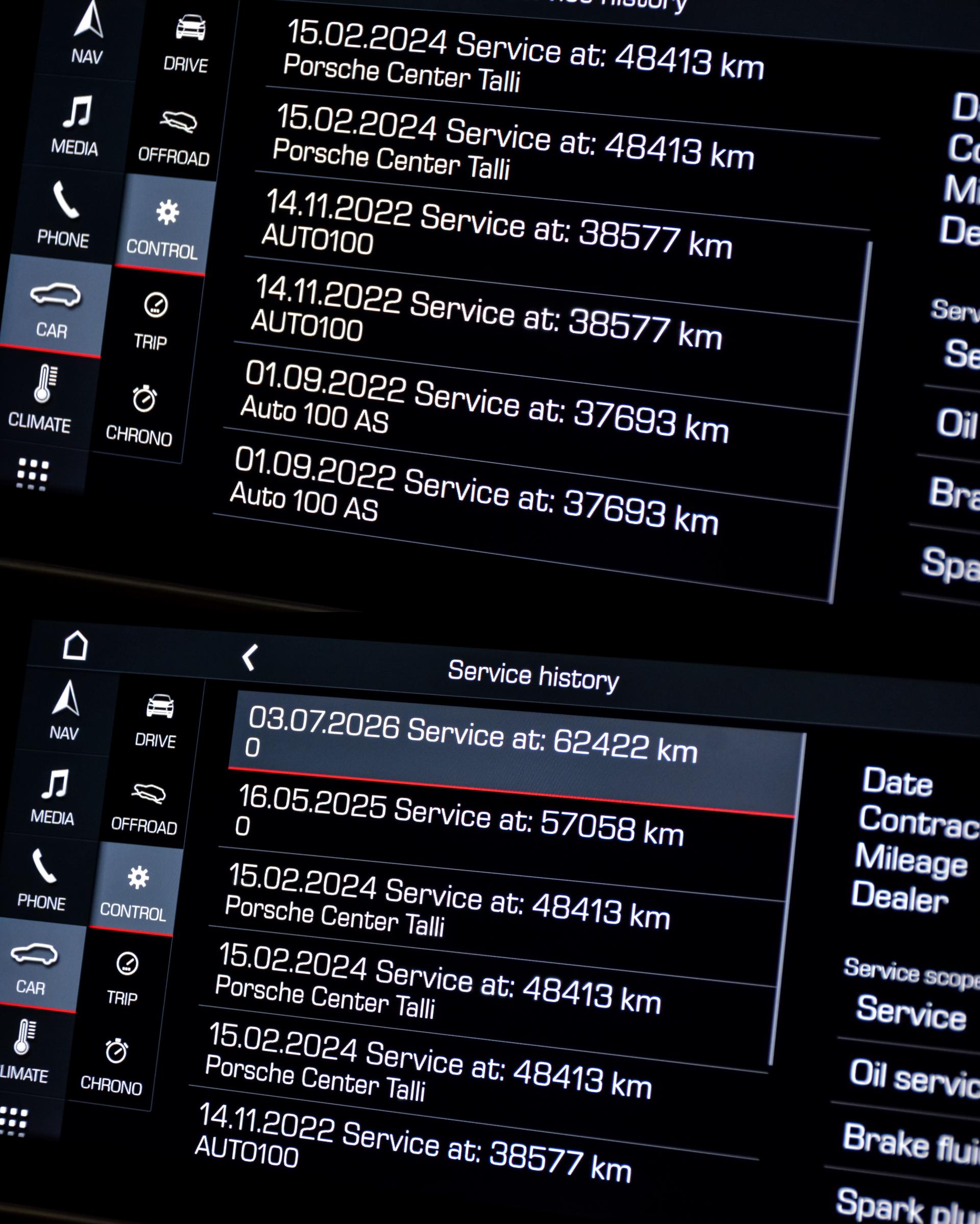Switch to DRIVE tab on the lower screen
The image size is (980, 1224).
click(x=156, y=721)
